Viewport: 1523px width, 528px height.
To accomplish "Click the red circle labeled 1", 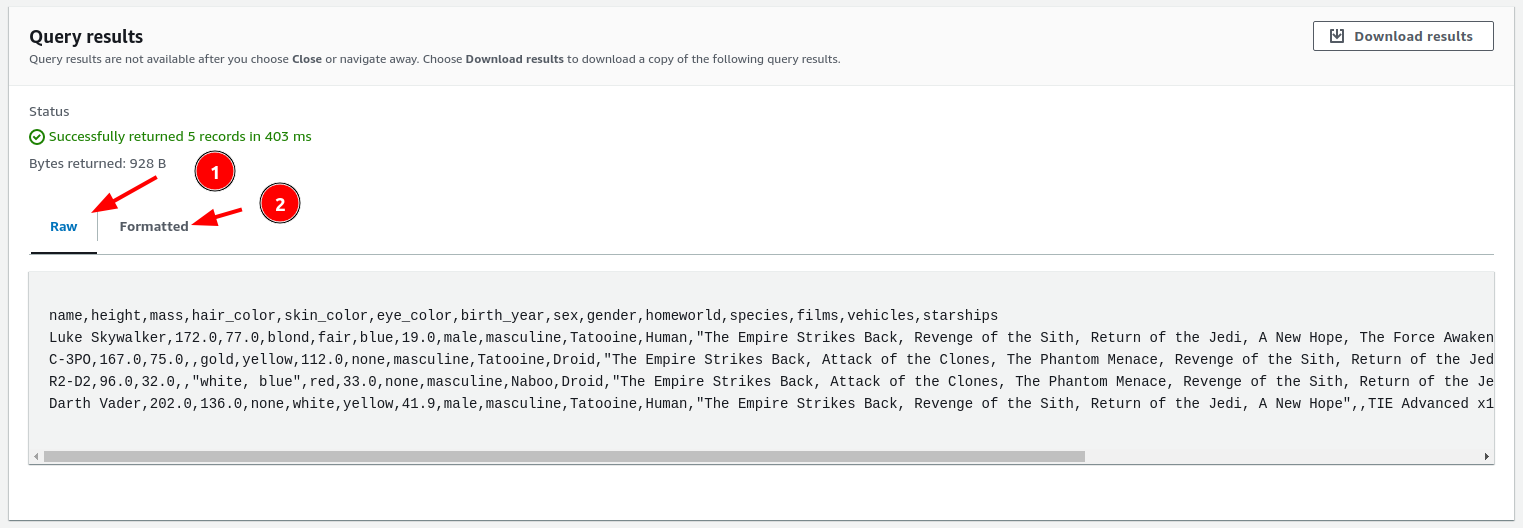I will (215, 172).
